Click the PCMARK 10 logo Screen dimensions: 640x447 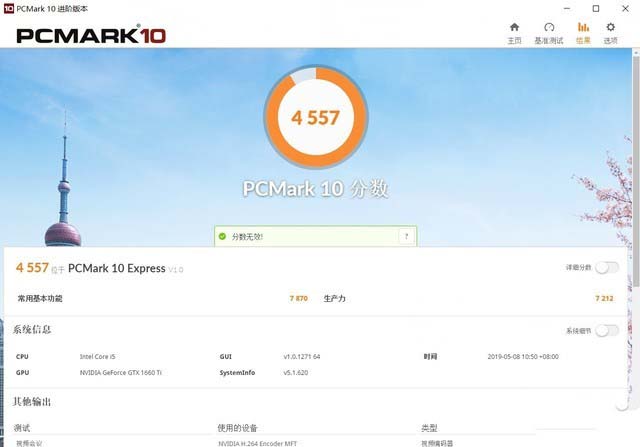tap(91, 34)
